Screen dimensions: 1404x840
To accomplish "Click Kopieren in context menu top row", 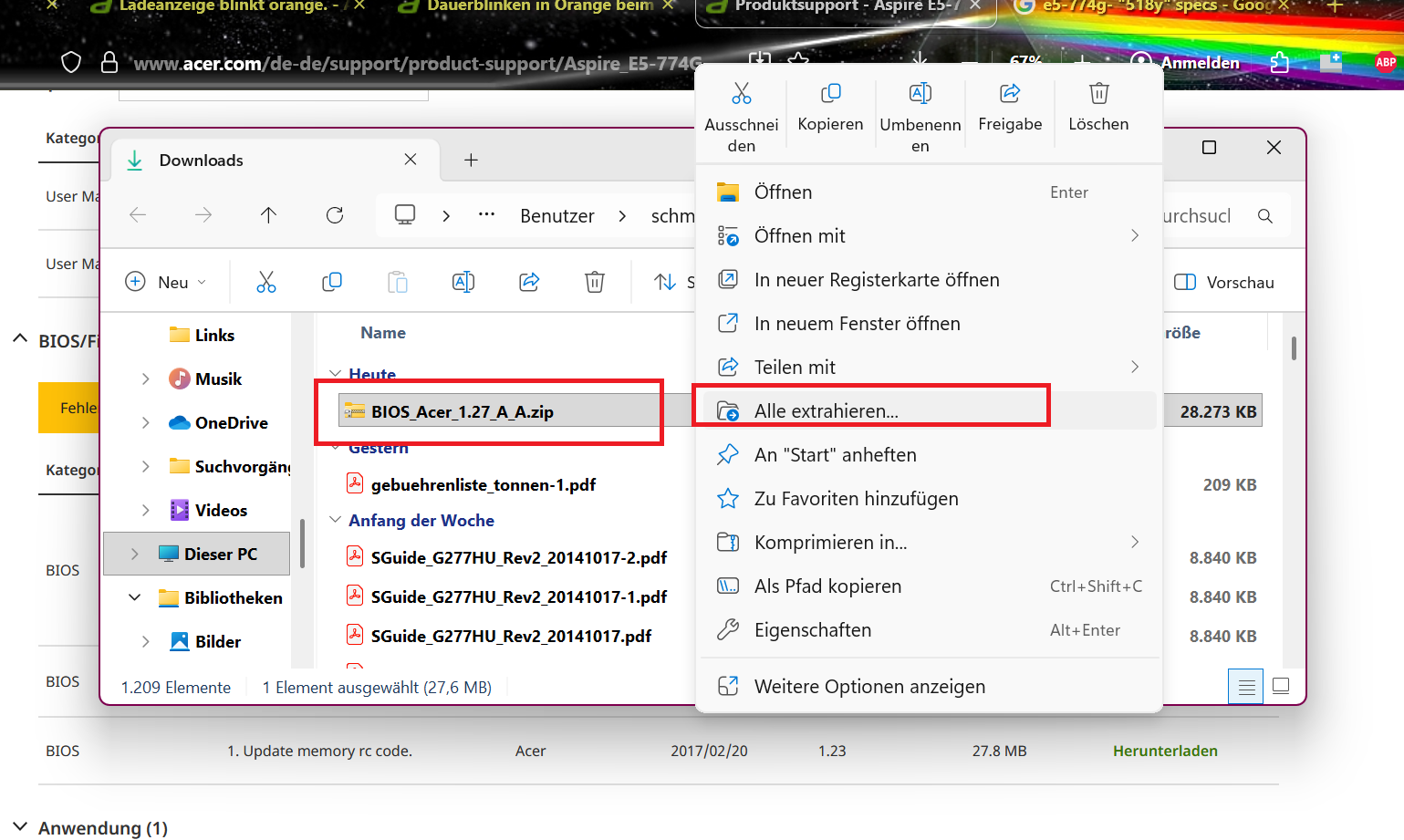I will (x=830, y=107).
